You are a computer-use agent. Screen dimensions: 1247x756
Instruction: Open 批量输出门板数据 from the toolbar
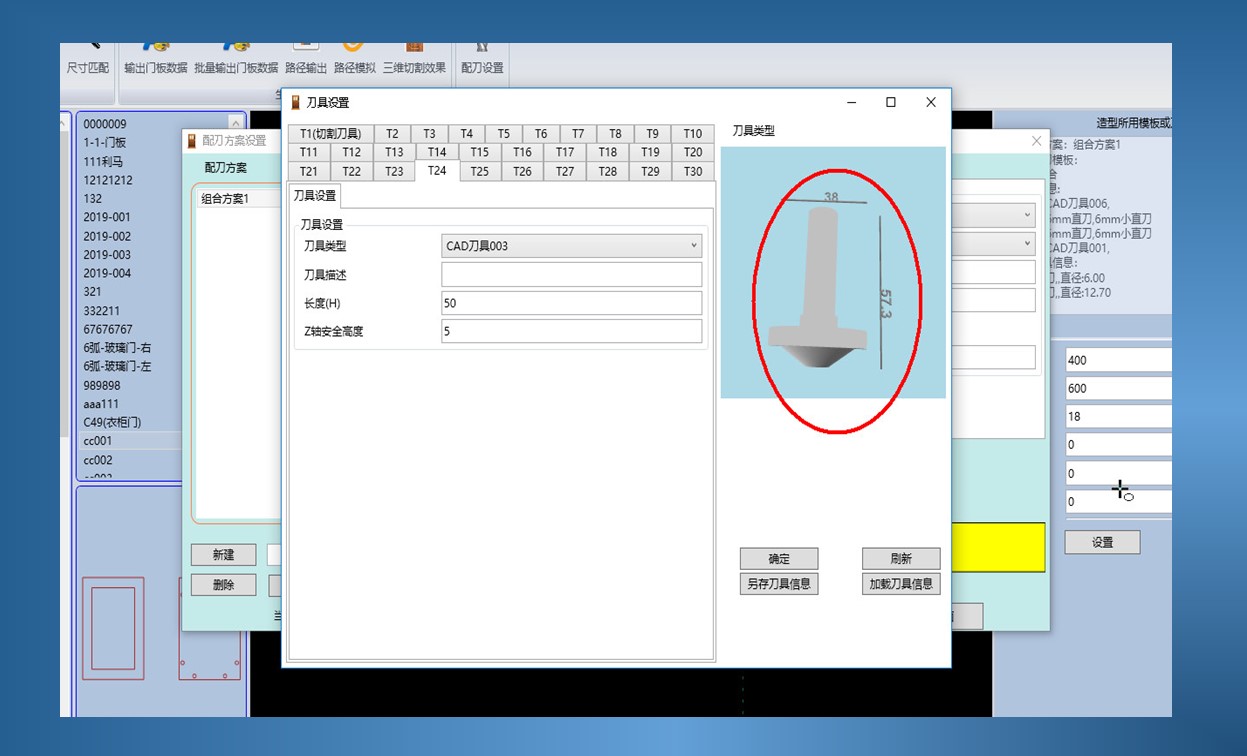pos(236,57)
